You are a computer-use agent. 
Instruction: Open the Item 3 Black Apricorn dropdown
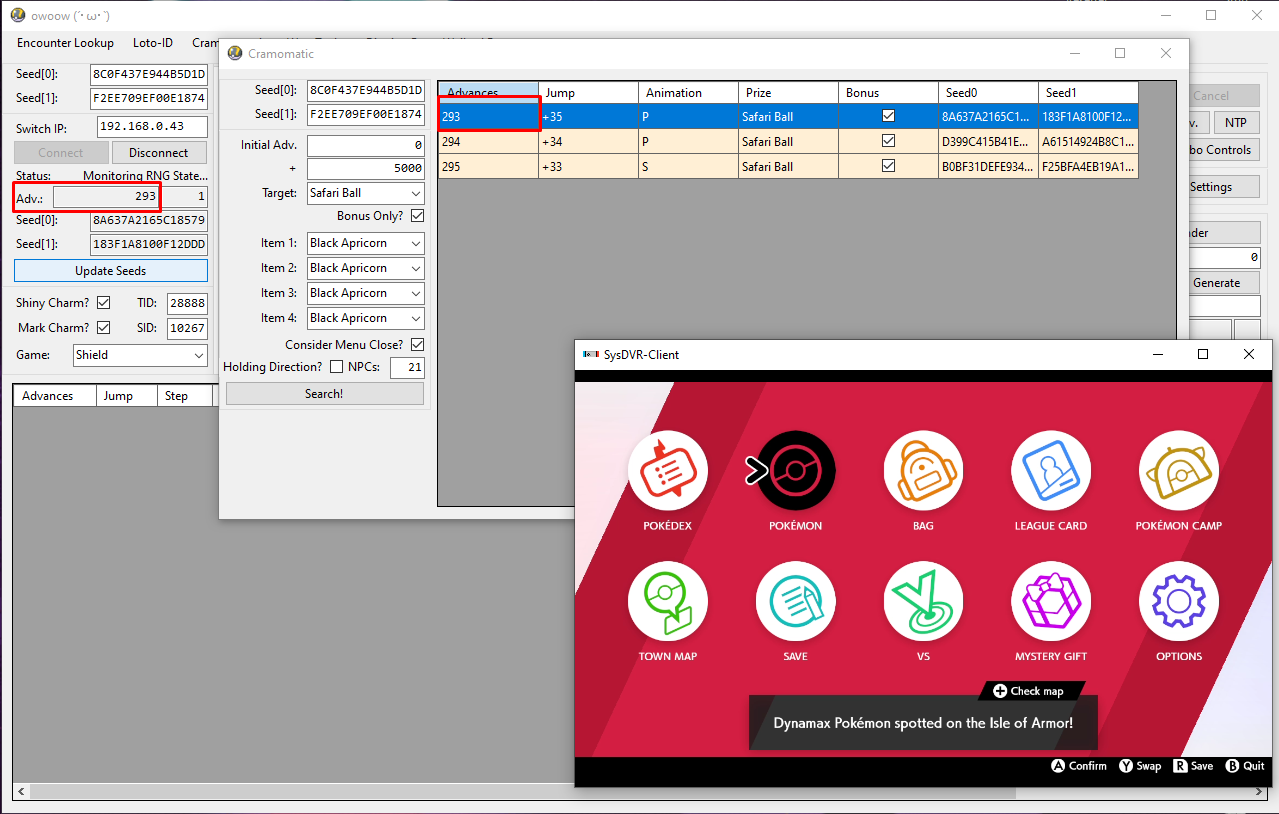(x=365, y=293)
